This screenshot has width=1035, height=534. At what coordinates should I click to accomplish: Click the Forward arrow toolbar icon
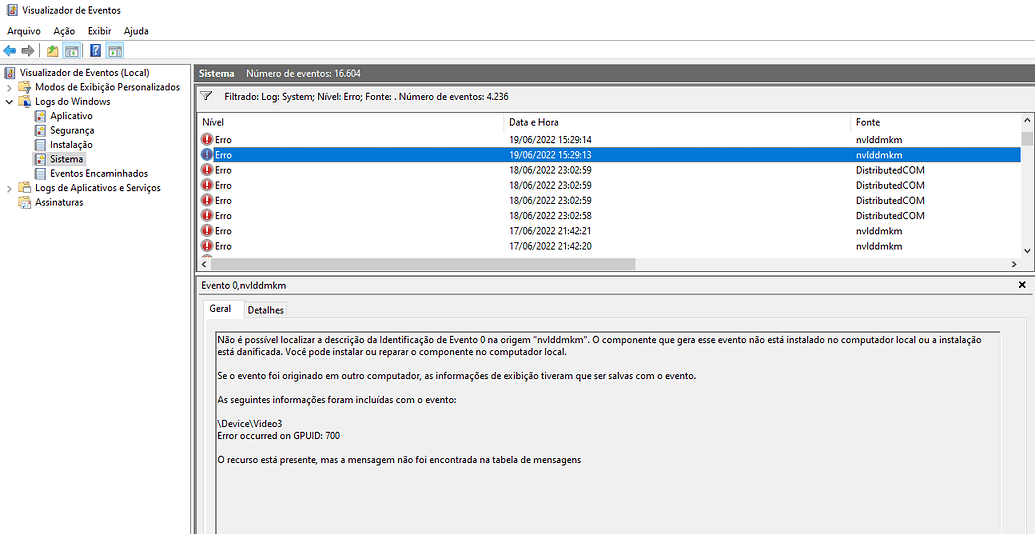(x=28, y=51)
